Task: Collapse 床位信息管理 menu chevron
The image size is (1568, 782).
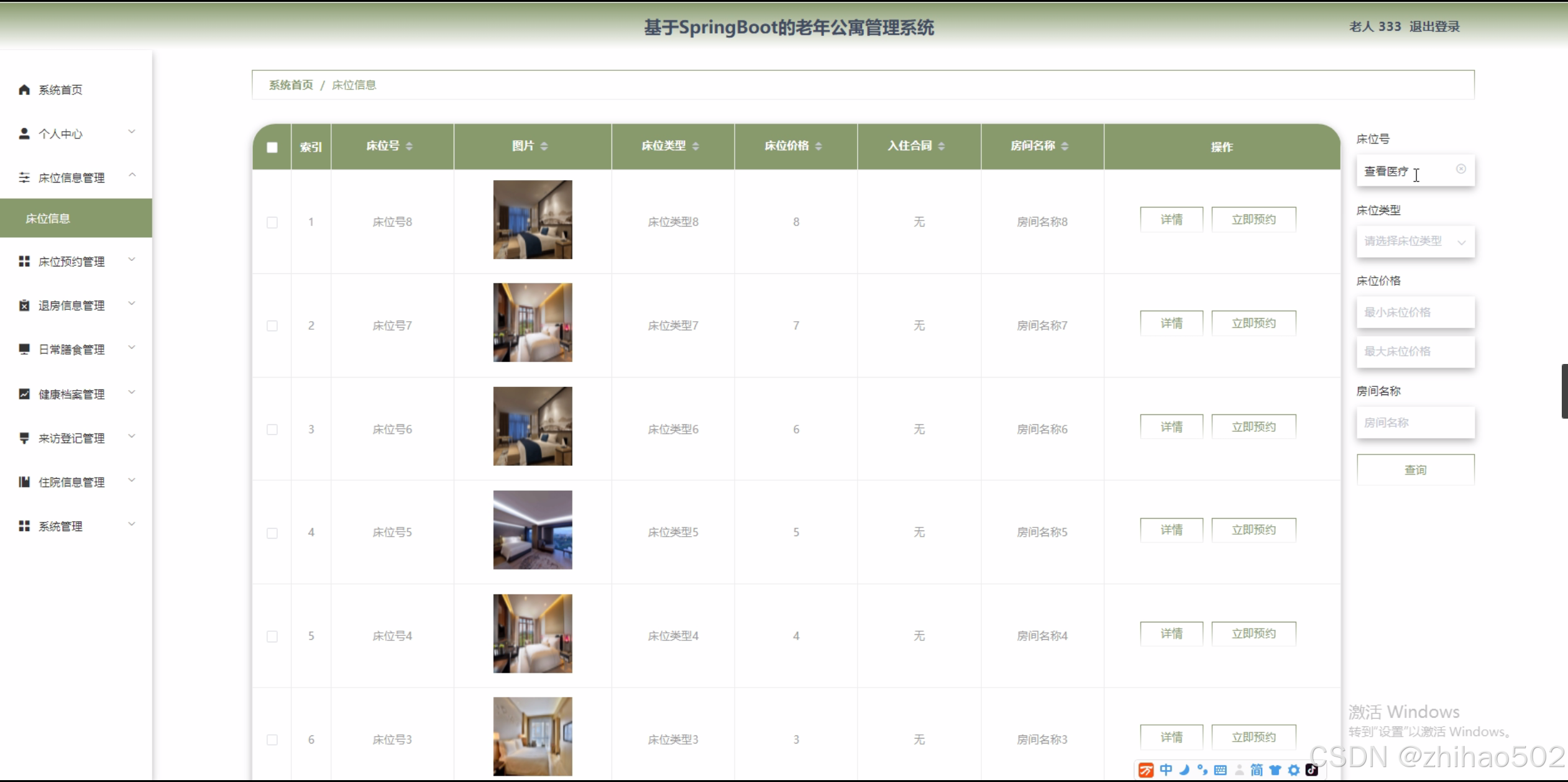Action: 132,175
